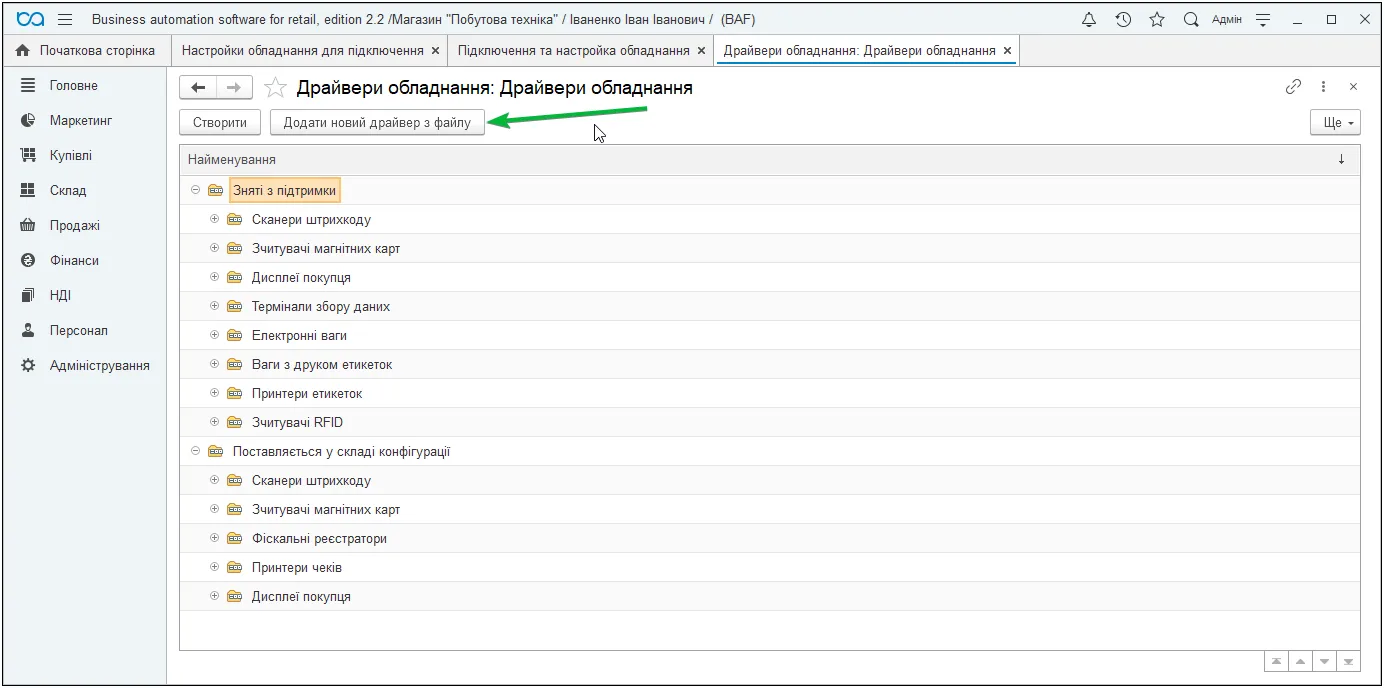
Task: Click the Принтери чеків folder icon
Action: coord(235,567)
